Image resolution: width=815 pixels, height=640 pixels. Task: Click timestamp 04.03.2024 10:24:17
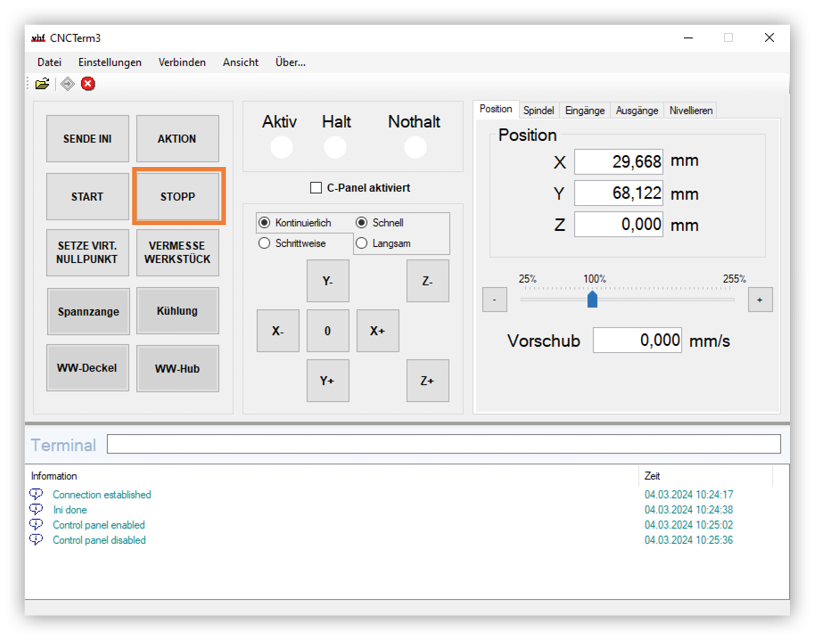[x=689, y=494]
